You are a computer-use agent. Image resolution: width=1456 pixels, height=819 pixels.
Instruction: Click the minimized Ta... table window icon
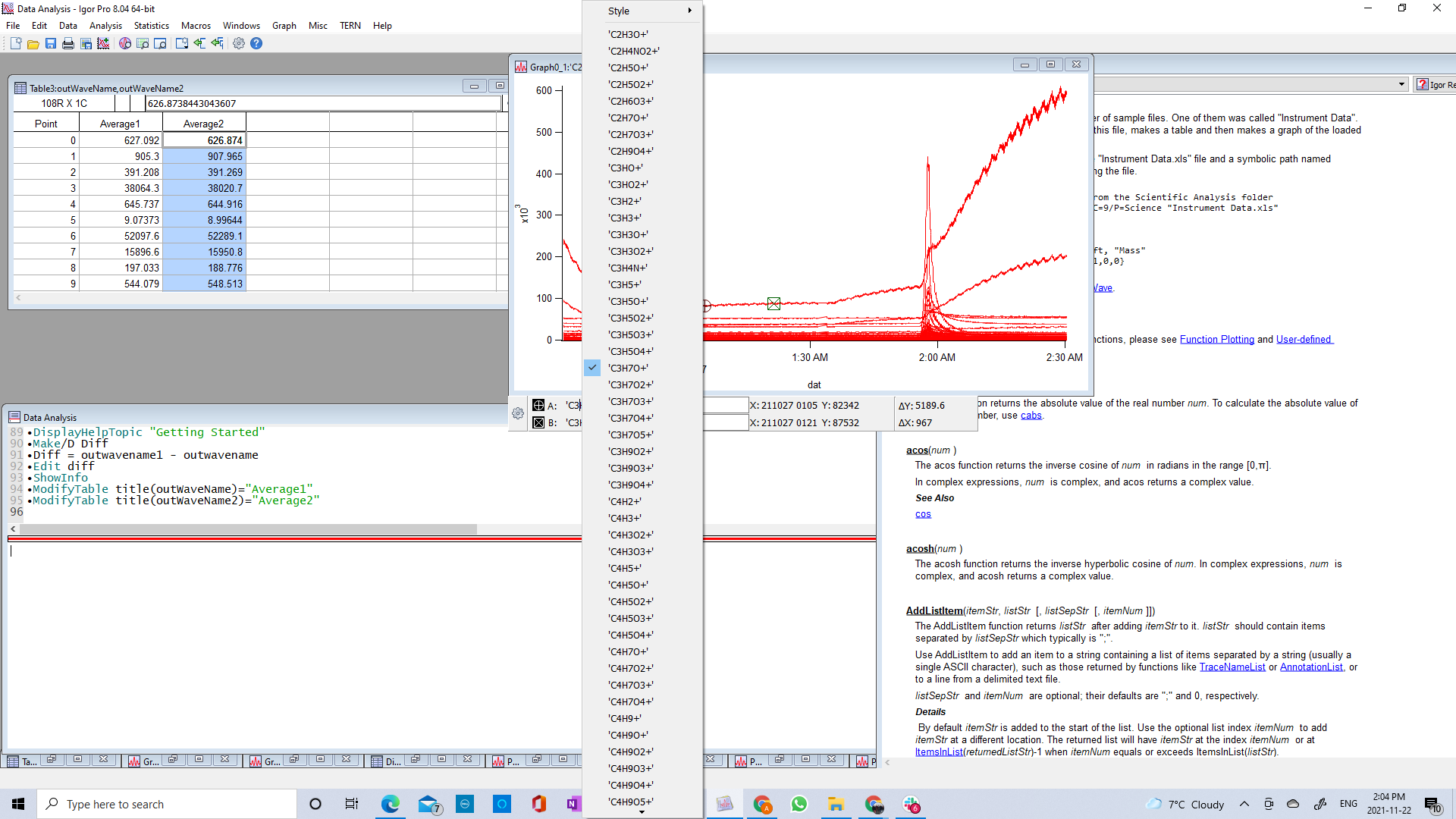point(23,761)
